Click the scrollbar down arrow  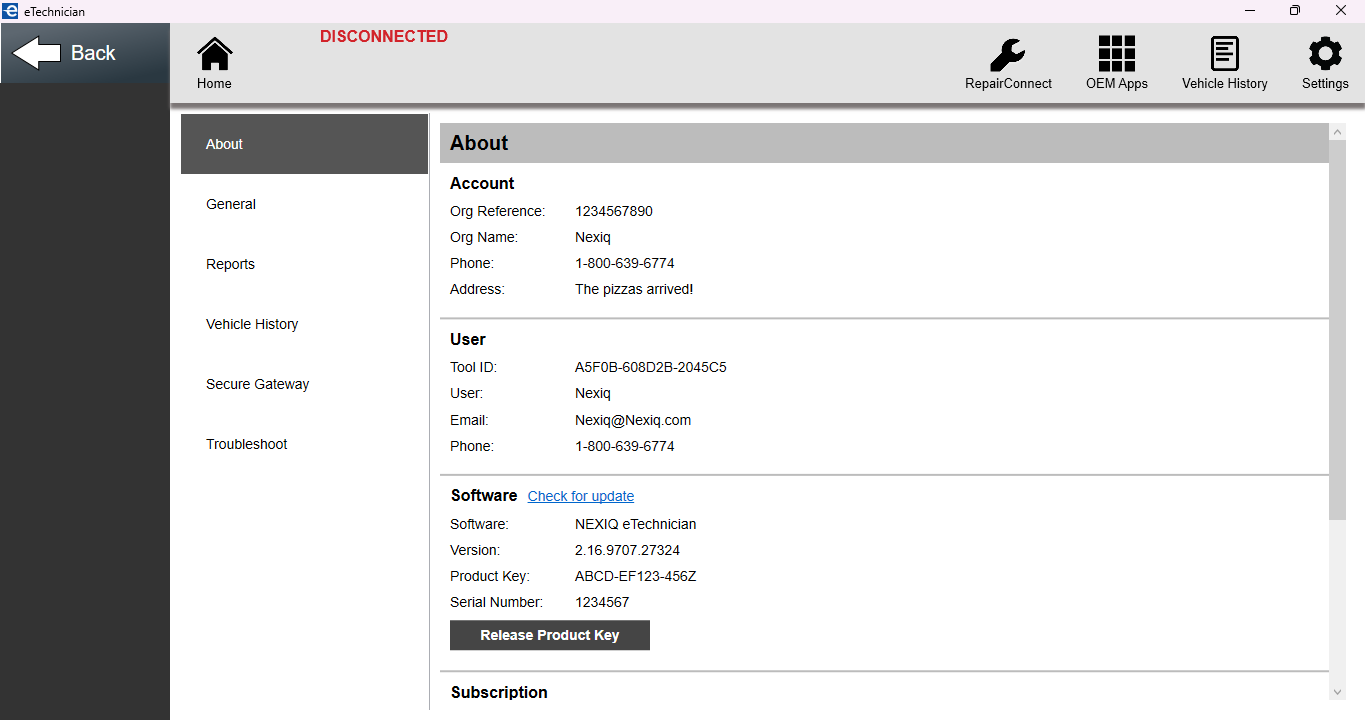click(x=1338, y=692)
